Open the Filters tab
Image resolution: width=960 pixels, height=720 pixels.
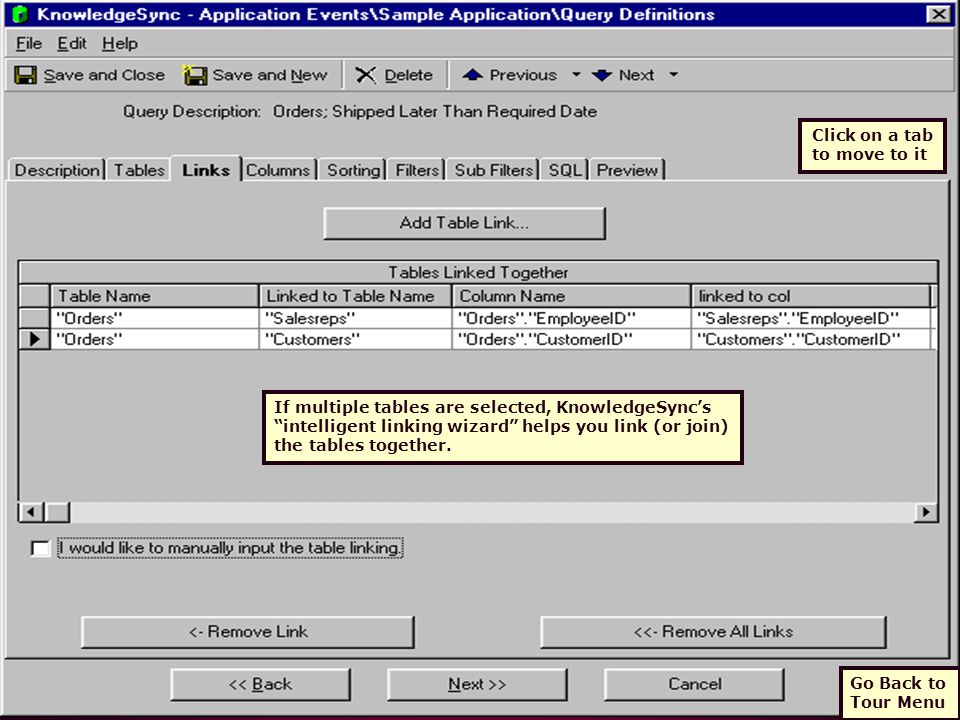tap(417, 170)
